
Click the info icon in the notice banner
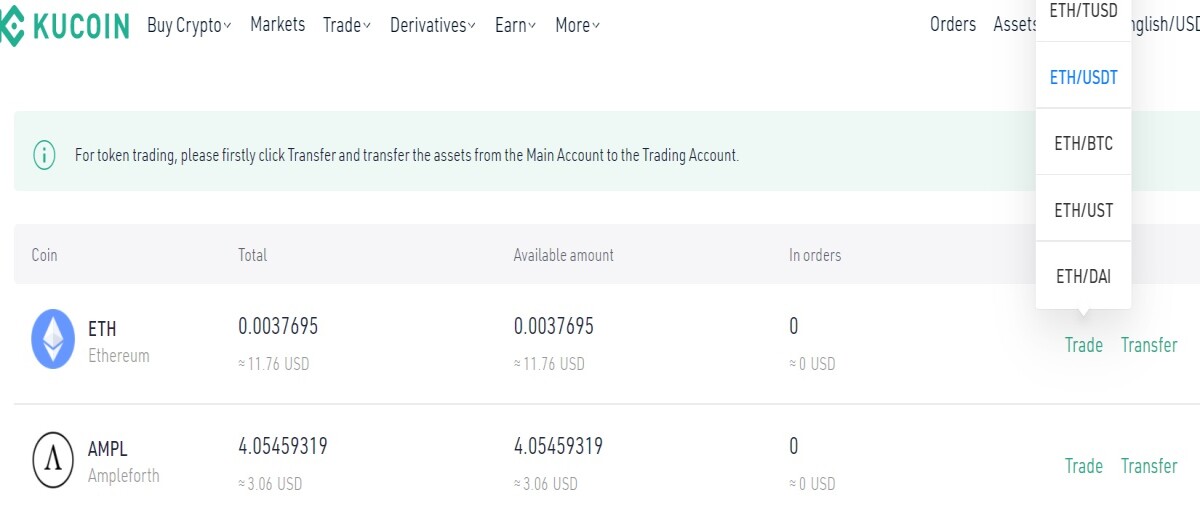coord(44,155)
